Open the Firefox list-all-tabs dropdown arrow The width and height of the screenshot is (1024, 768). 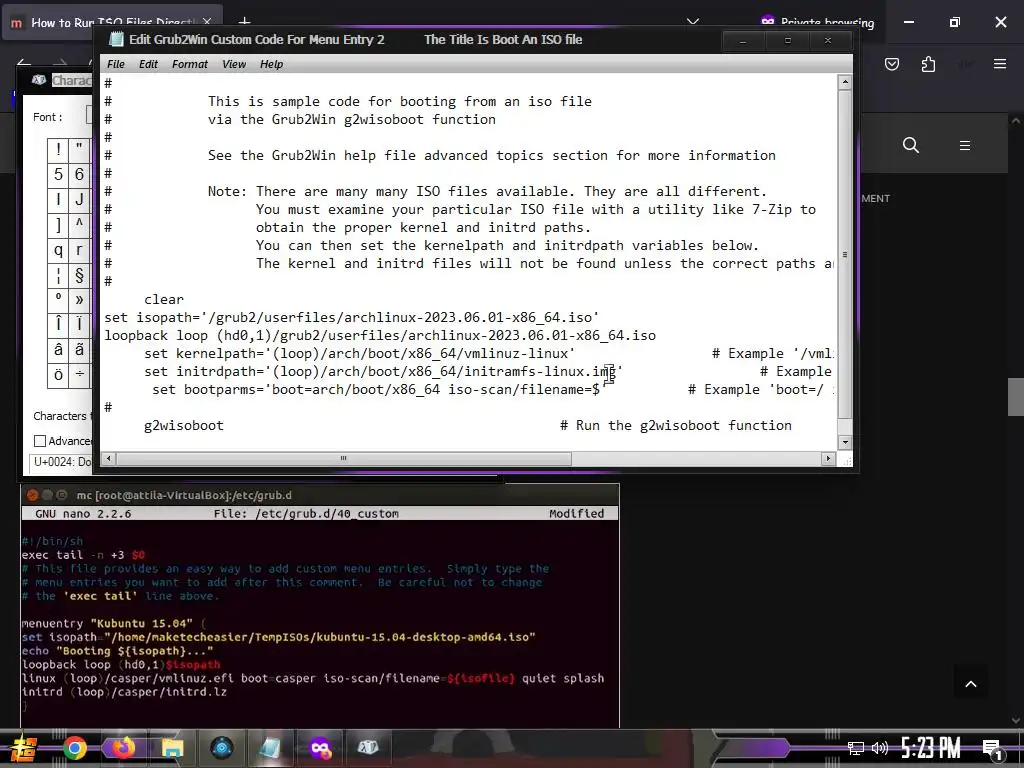[x=693, y=22]
